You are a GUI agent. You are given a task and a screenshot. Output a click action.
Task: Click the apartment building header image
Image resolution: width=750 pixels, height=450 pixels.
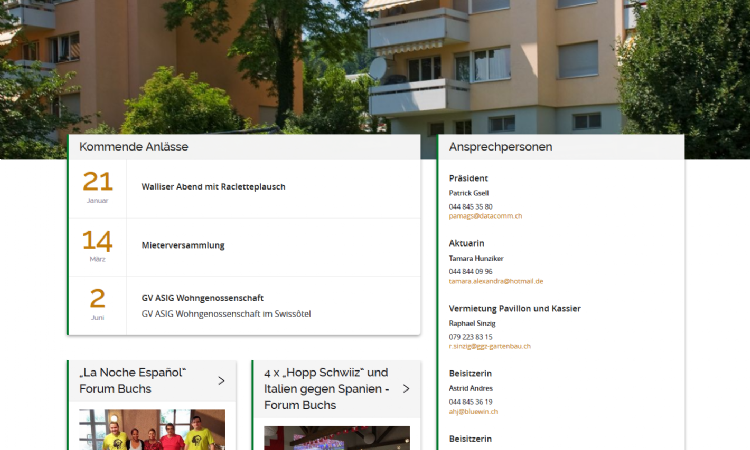[375, 67]
